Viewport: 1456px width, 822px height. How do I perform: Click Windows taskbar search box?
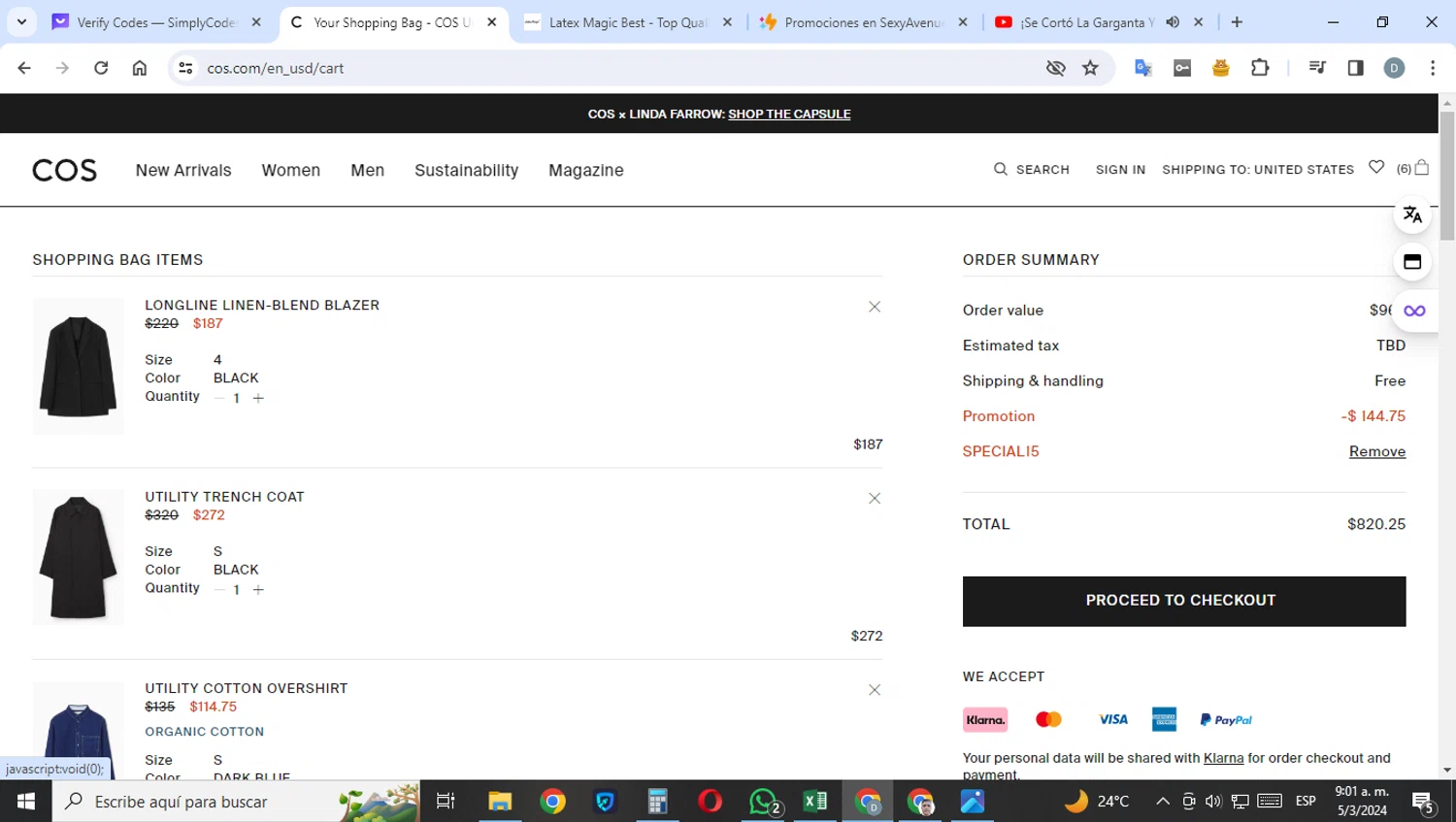(237, 802)
